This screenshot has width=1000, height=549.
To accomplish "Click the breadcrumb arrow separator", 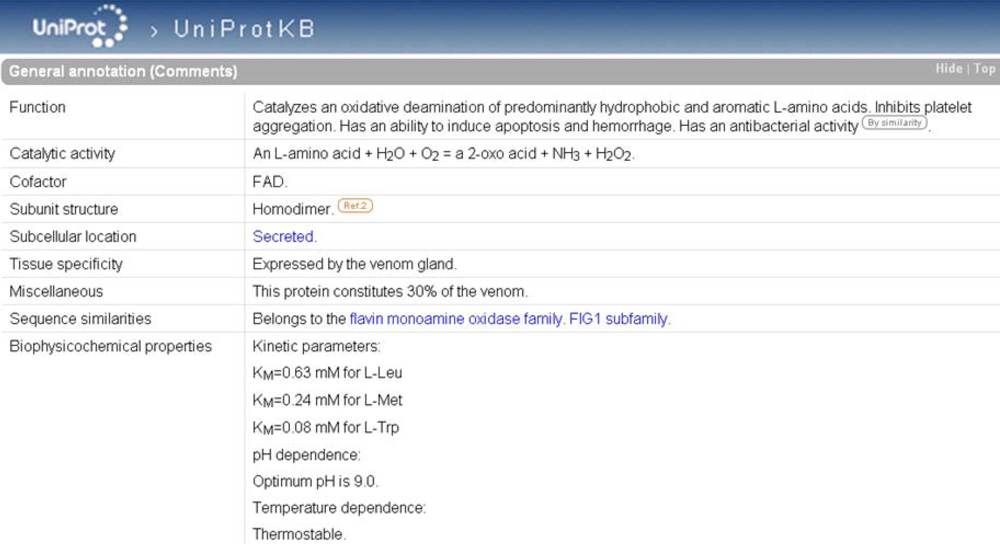I will [x=154, y=31].
